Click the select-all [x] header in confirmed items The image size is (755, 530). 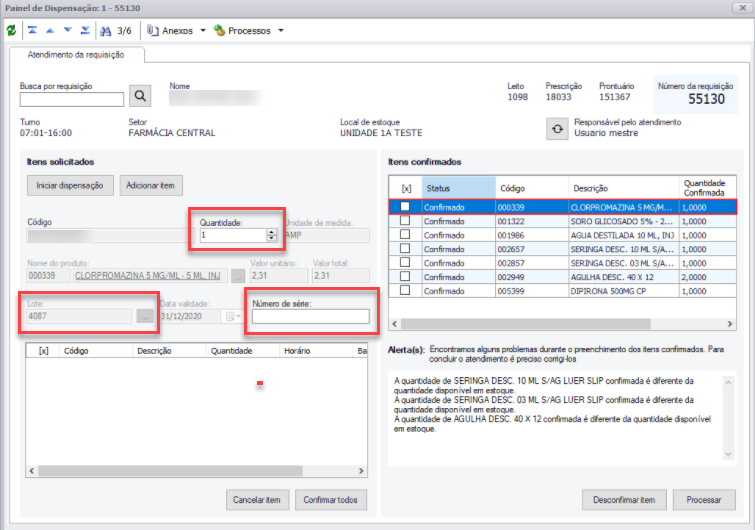pos(406,188)
